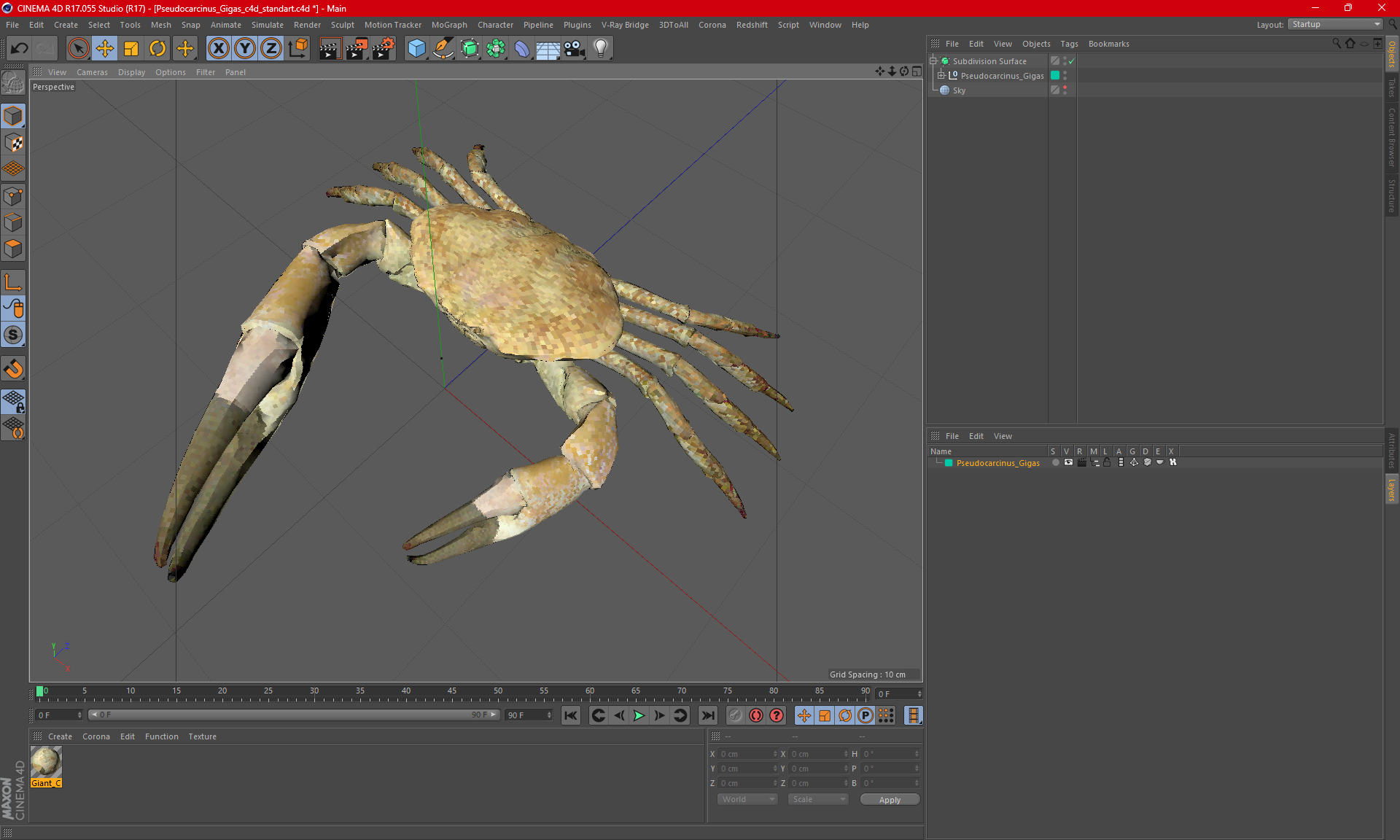Open the viewport Cameras menu

click(x=92, y=72)
